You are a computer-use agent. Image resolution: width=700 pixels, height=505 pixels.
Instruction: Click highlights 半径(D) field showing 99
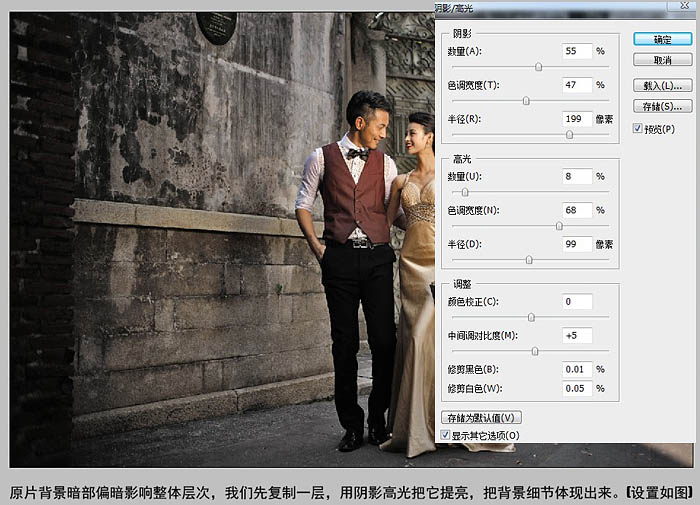577,244
